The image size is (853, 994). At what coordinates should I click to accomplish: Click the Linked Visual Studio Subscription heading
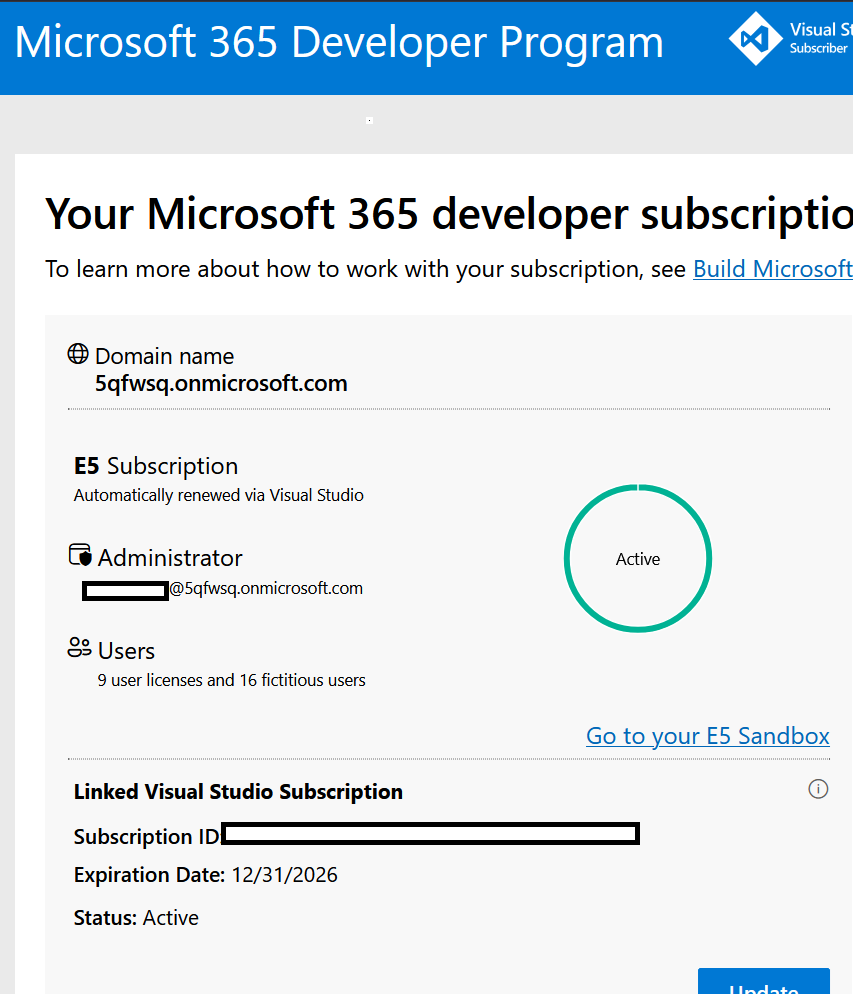tap(238, 792)
